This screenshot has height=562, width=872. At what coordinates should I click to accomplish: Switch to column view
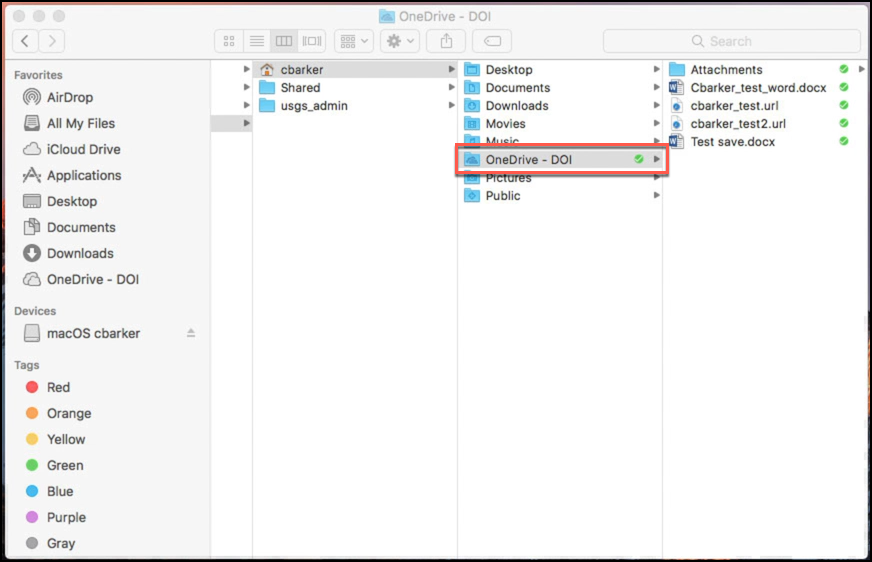pyautogui.click(x=284, y=41)
